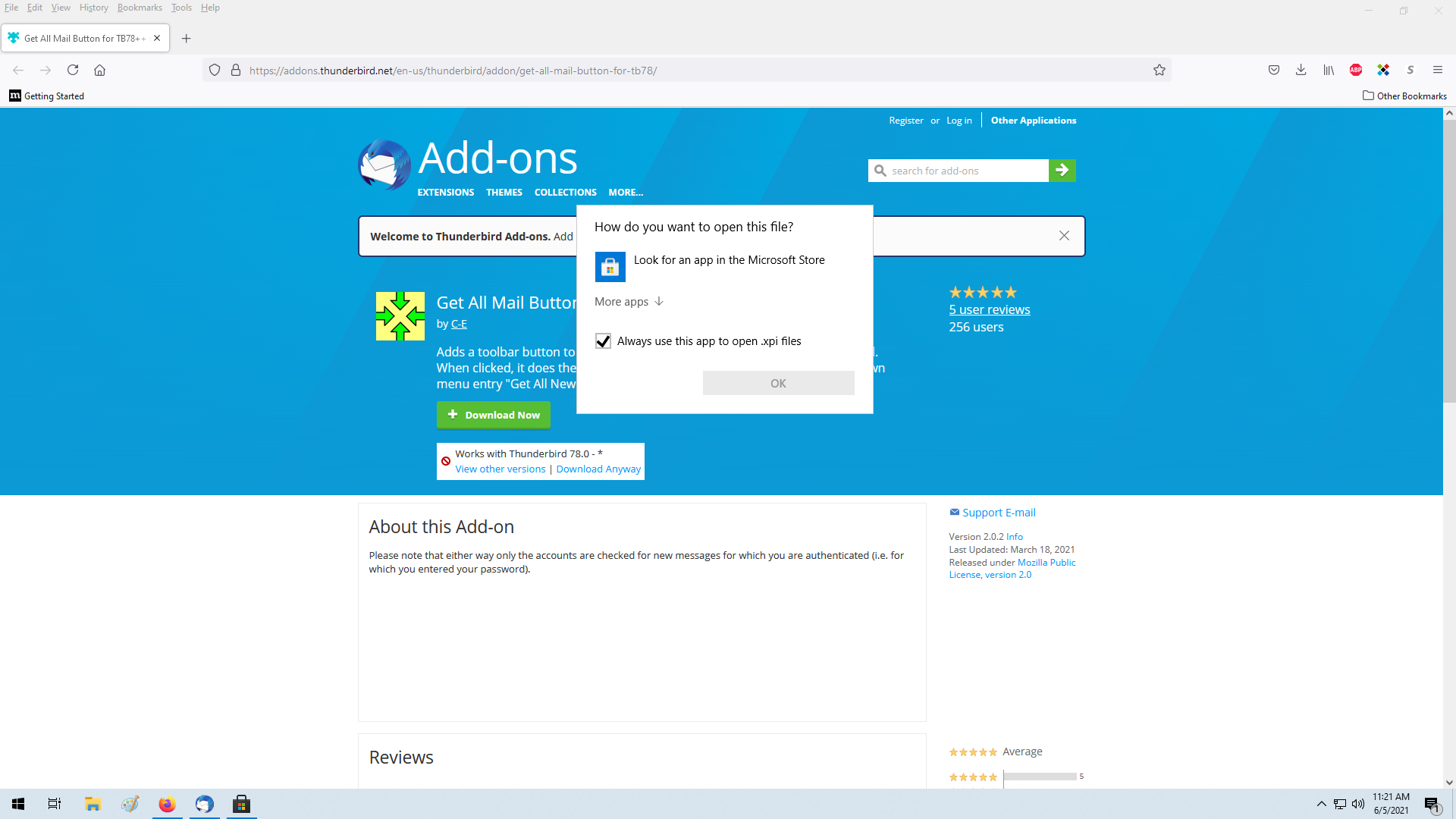Image resolution: width=1456 pixels, height=819 pixels.
Task: Click the padlock site info icon
Action: (236, 70)
